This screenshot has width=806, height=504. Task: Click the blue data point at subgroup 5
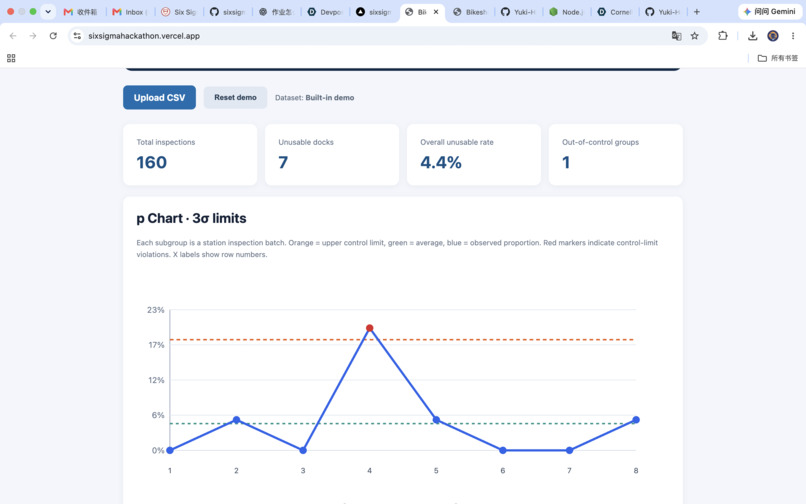[436, 420]
